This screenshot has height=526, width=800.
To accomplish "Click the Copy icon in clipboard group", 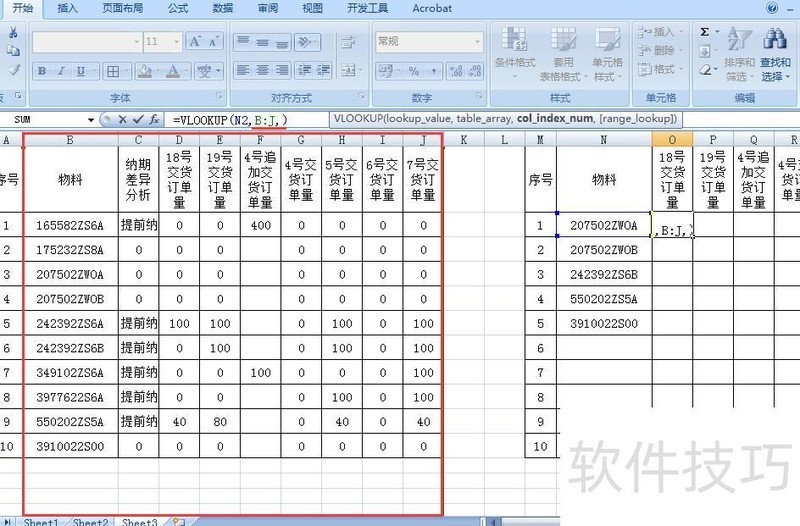I will (x=13, y=51).
